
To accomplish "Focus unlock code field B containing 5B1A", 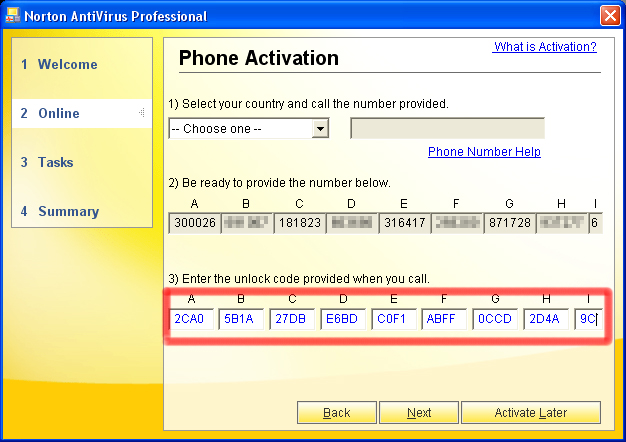I will point(241,320).
